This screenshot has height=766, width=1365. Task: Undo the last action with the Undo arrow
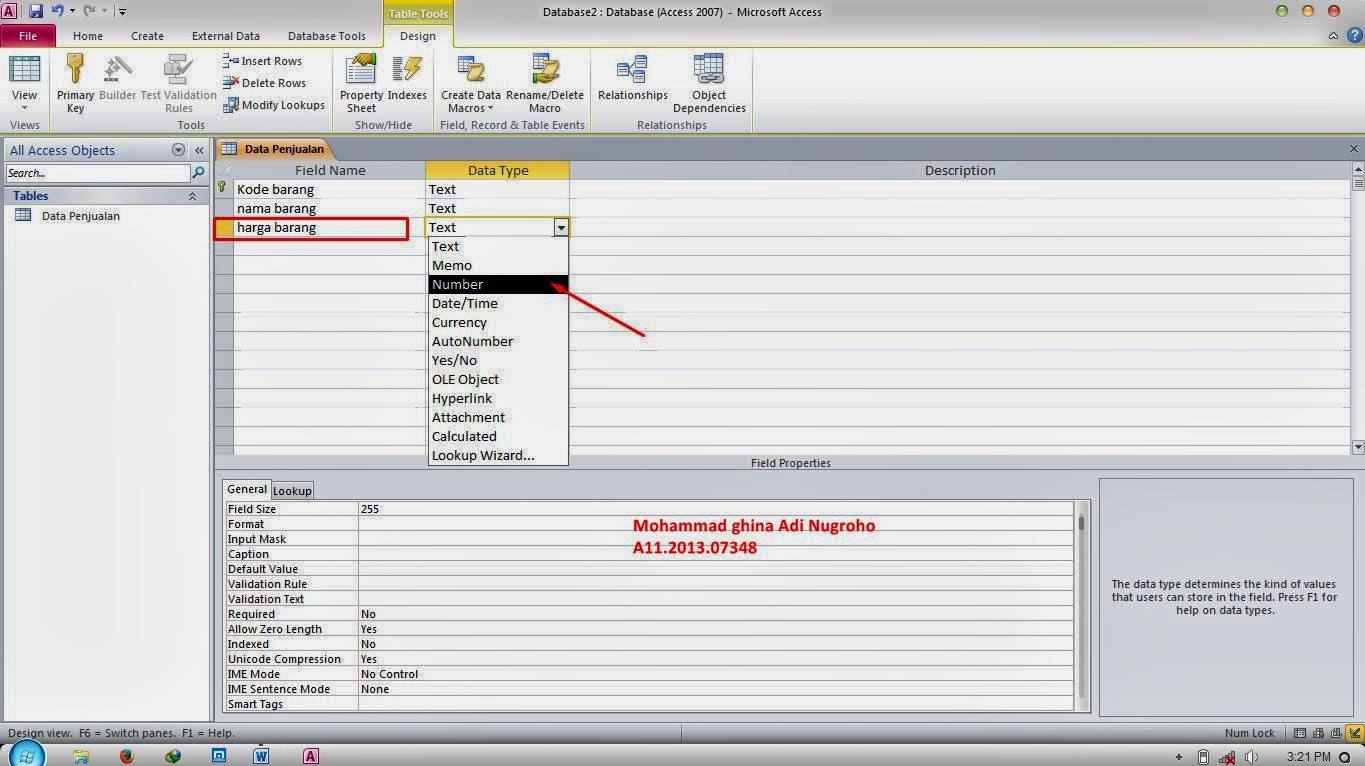(x=58, y=11)
